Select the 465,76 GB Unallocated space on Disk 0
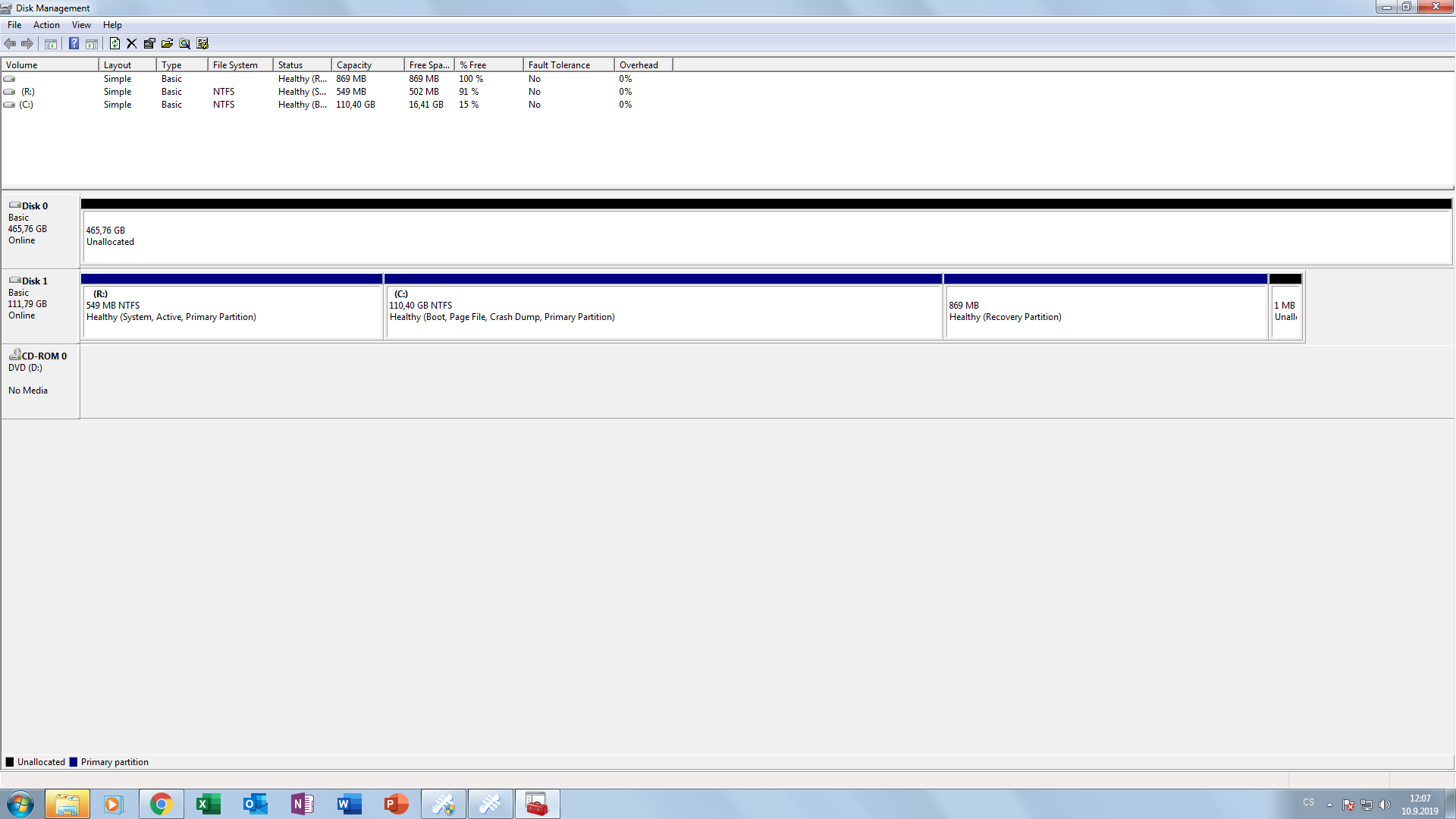The width and height of the screenshot is (1456, 819). (766, 237)
